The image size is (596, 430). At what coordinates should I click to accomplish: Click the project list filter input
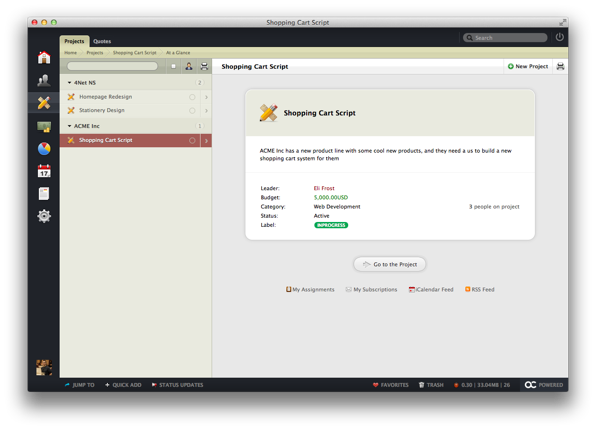[x=112, y=66]
